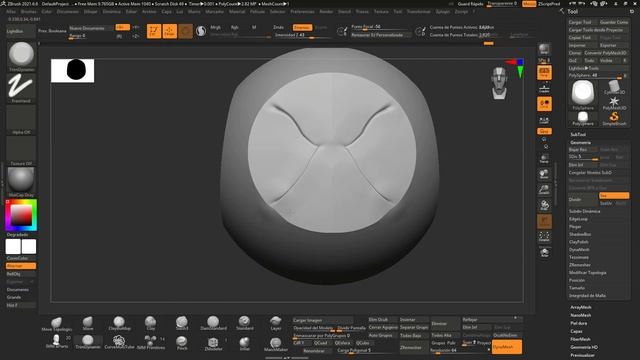Toggle the Persp perspective button
The height and width of the screenshot is (360, 640).
(544, 72)
